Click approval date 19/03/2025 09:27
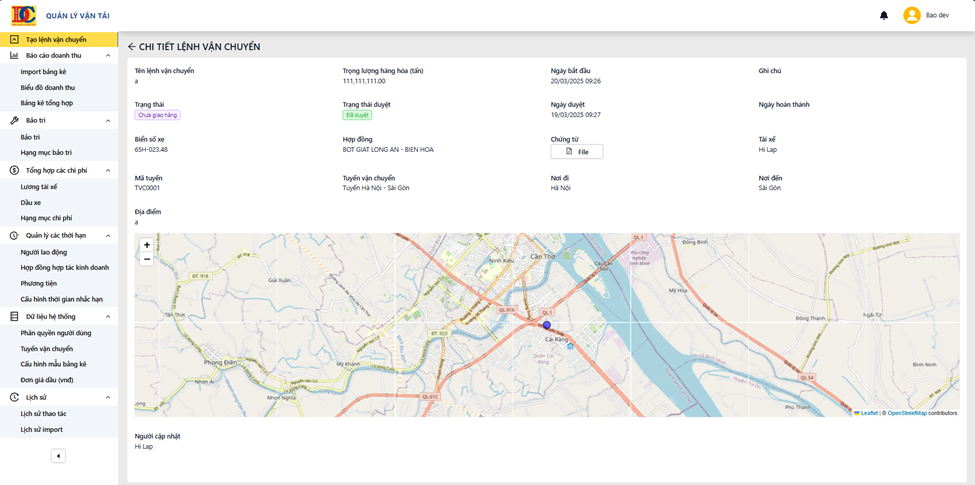The image size is (975, 485). [576, 115]
